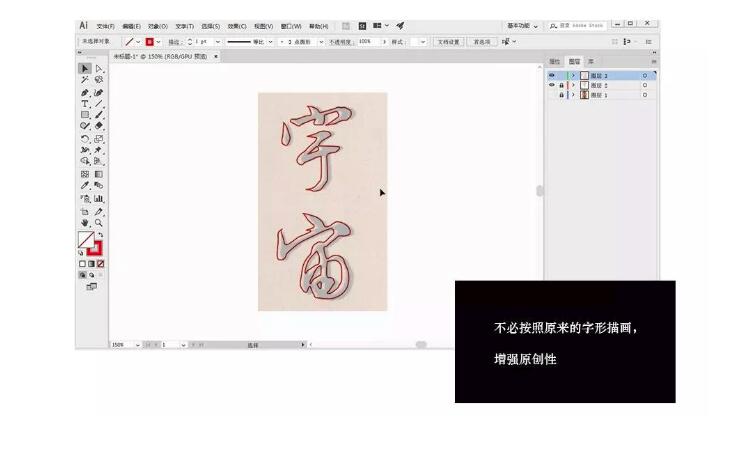Select the Puppet Warp pin tool
The image size is (740, 464).
(99, 150)
